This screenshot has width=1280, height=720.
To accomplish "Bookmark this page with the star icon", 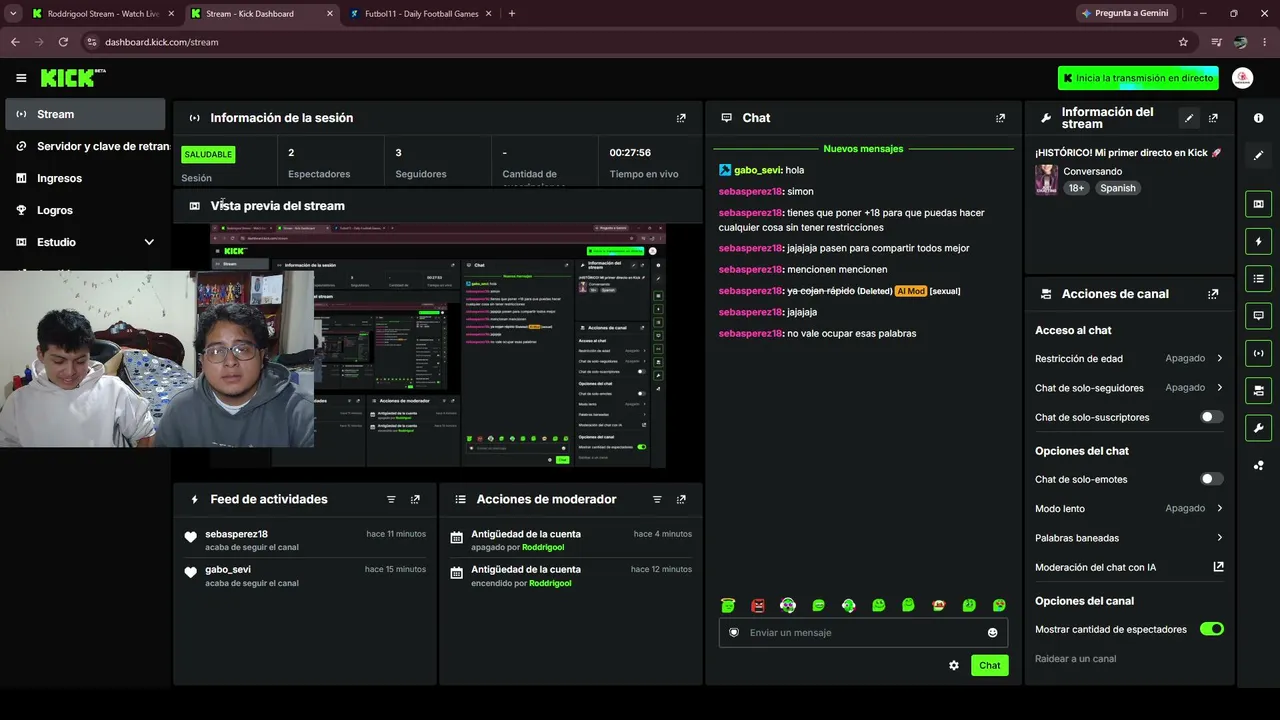I will click(1183, 42).
